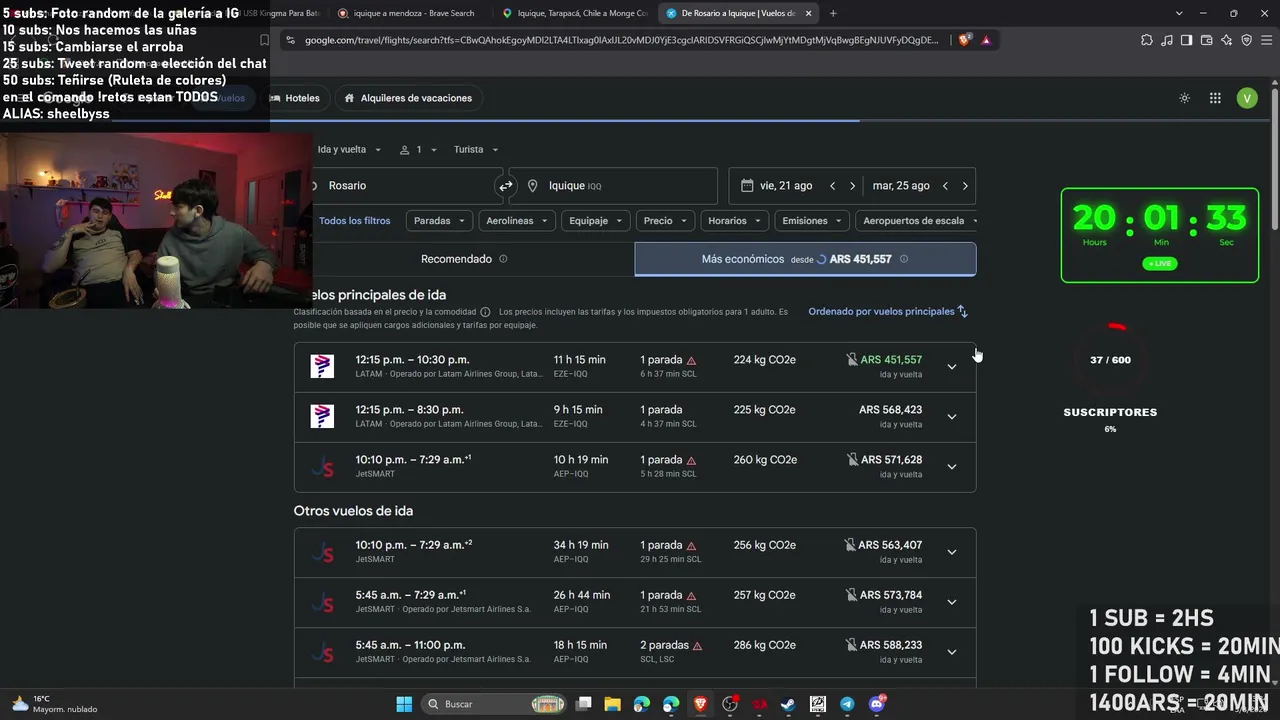The width and height of the screenshot is (1280, 720).
Task: Switch to the Recomendado tab
Action: coord(464,259)
